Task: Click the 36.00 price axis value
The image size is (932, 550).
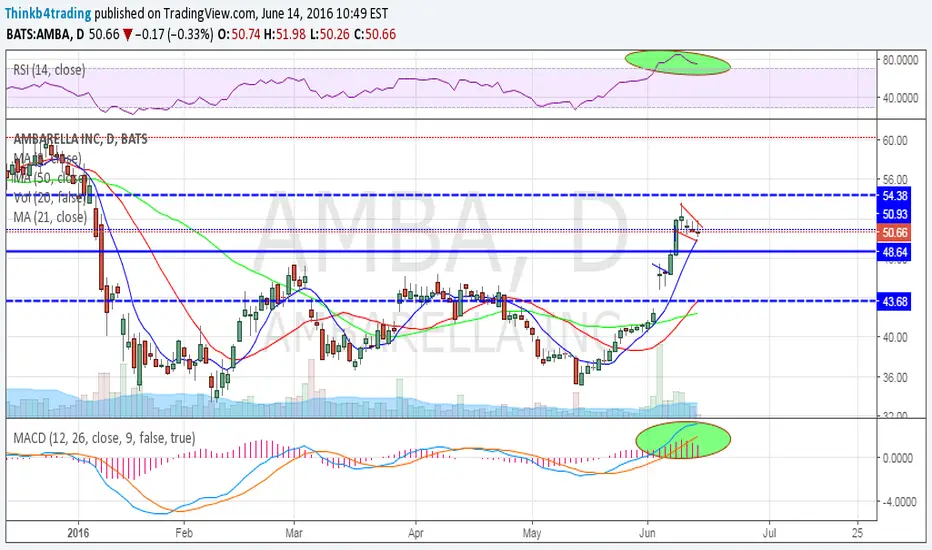Action: [x=895, y=378]
